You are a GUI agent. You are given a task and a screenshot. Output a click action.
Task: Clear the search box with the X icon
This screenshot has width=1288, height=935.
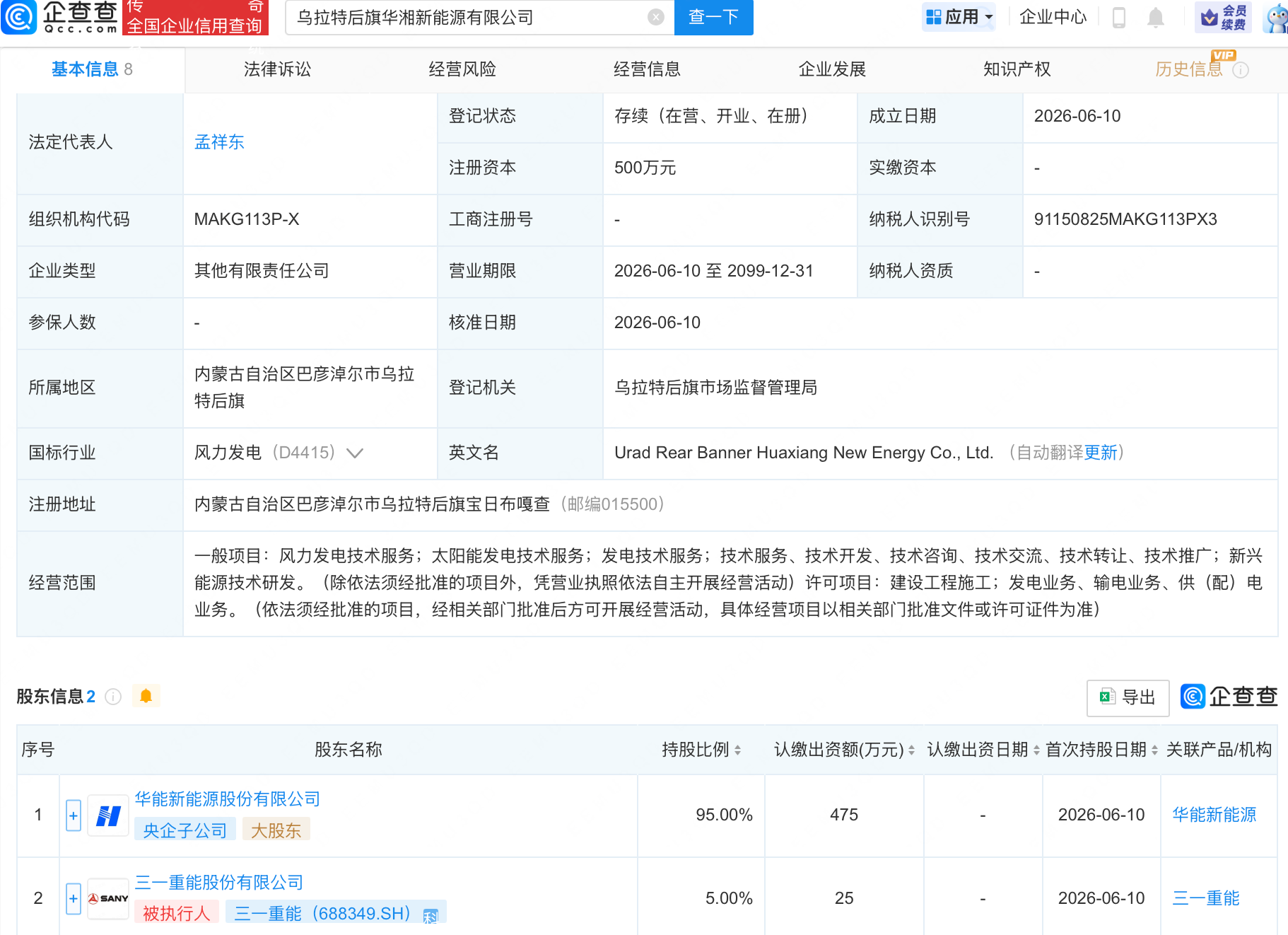coord(656,17)
